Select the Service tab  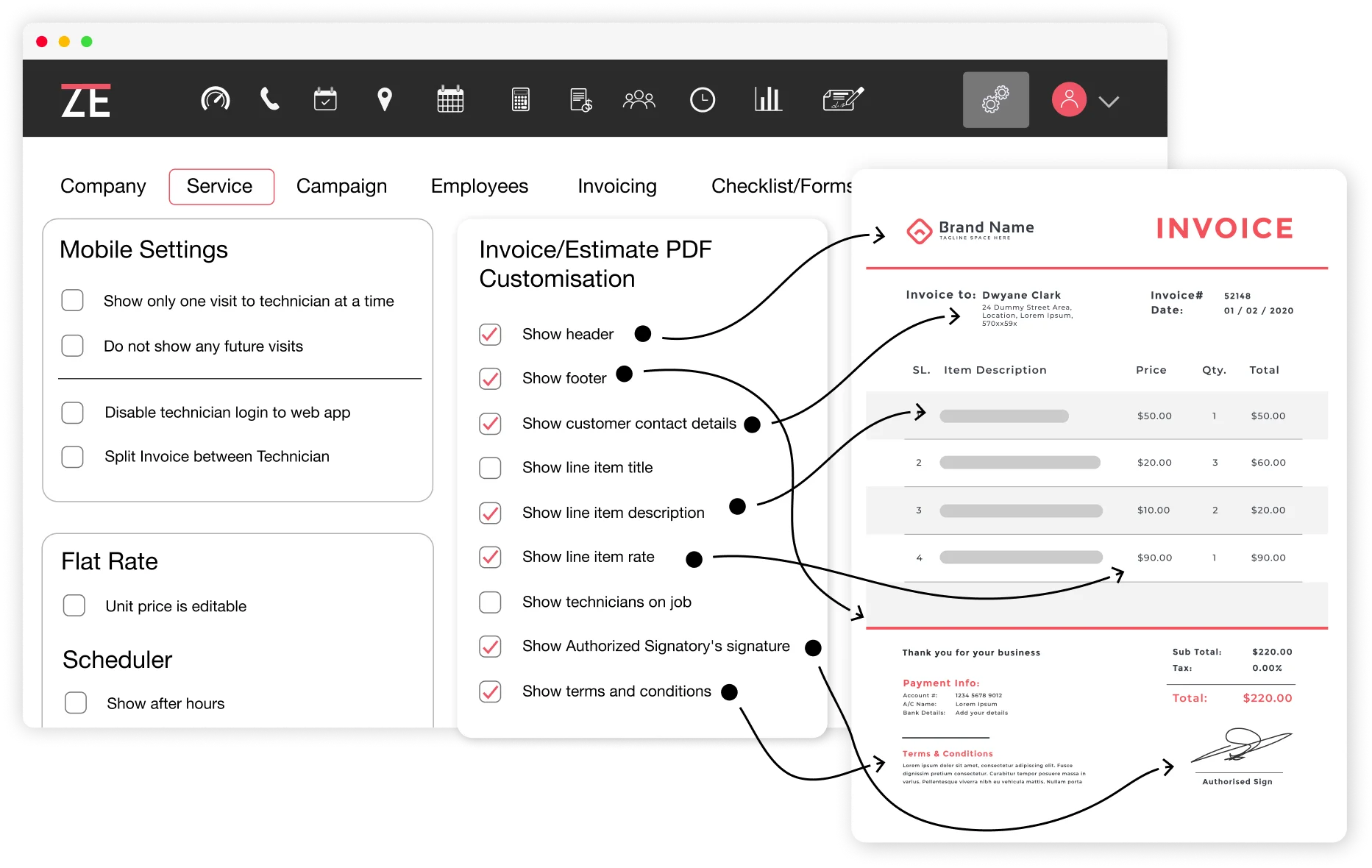tap(221, 186)
